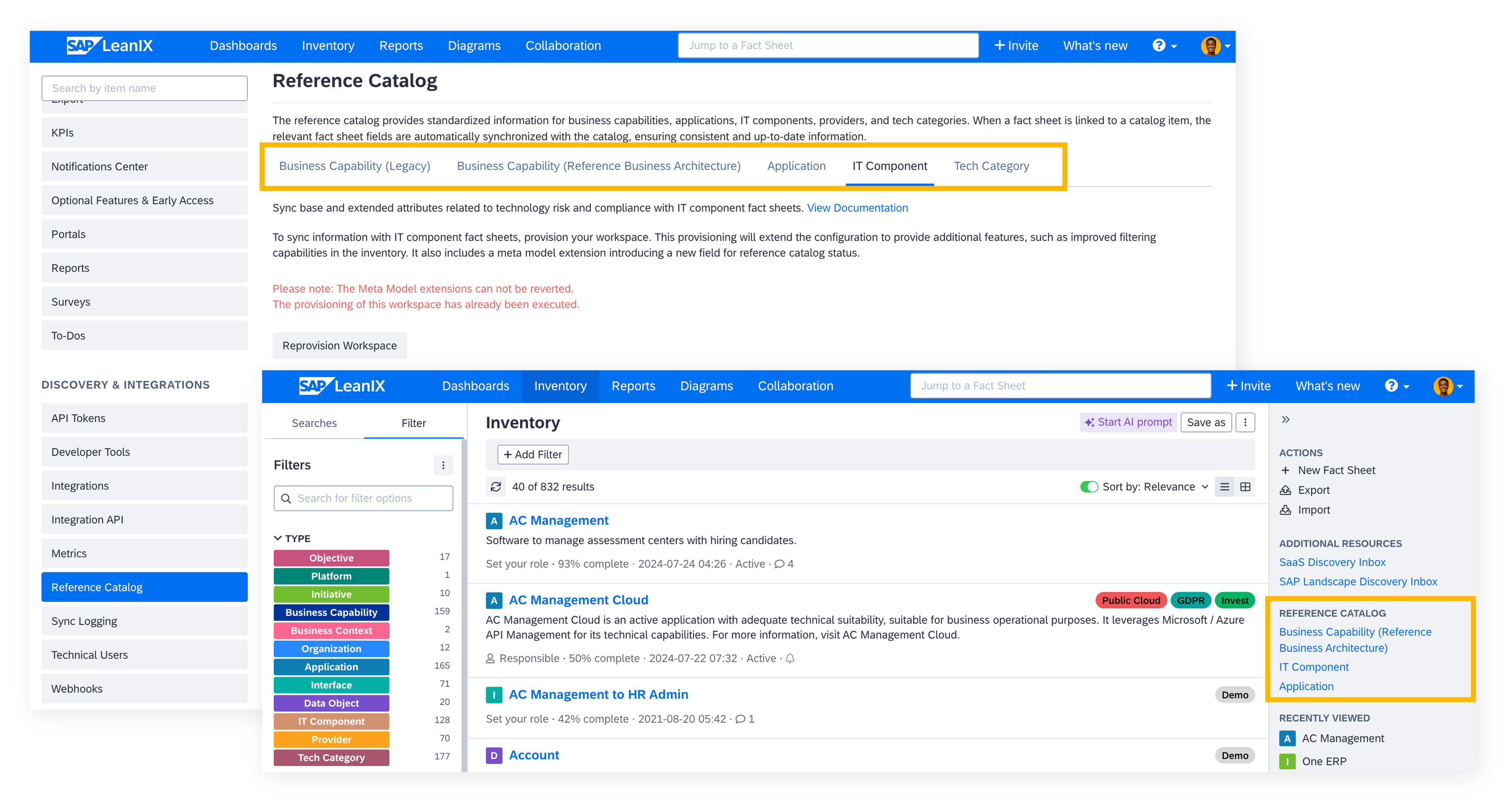Click the Export icon in Actions
Screen dimensions: 1512x810
click(1285, 490)
